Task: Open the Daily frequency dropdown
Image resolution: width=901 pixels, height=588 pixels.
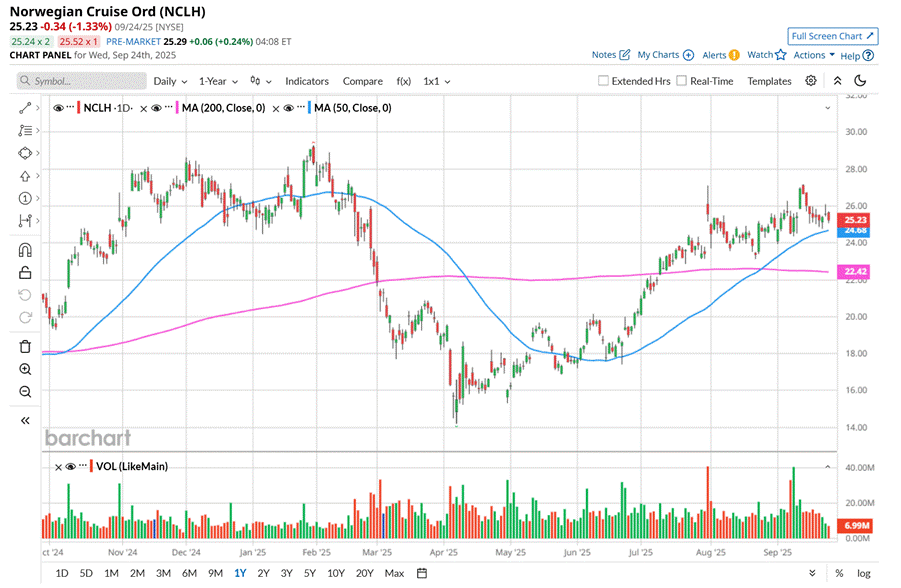Action: pyautogui.click(x=170, y=81)
